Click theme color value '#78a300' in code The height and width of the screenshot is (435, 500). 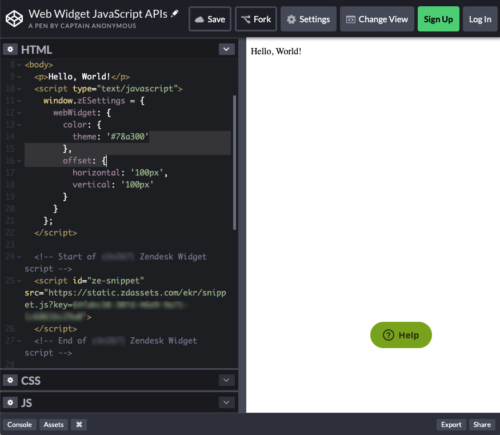[x=127, y=137]
